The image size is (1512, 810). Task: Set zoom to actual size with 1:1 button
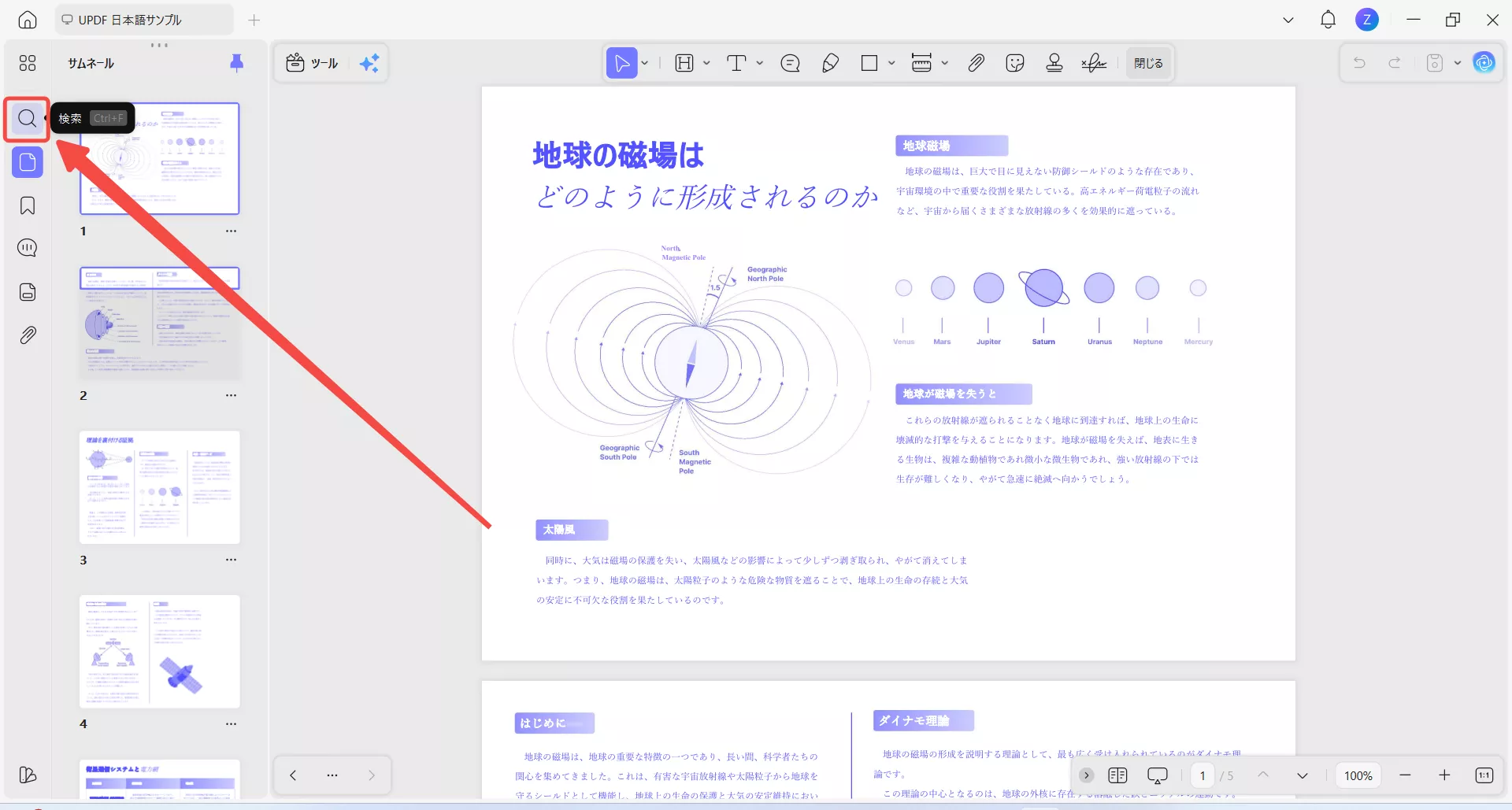tap(1484, 775)
